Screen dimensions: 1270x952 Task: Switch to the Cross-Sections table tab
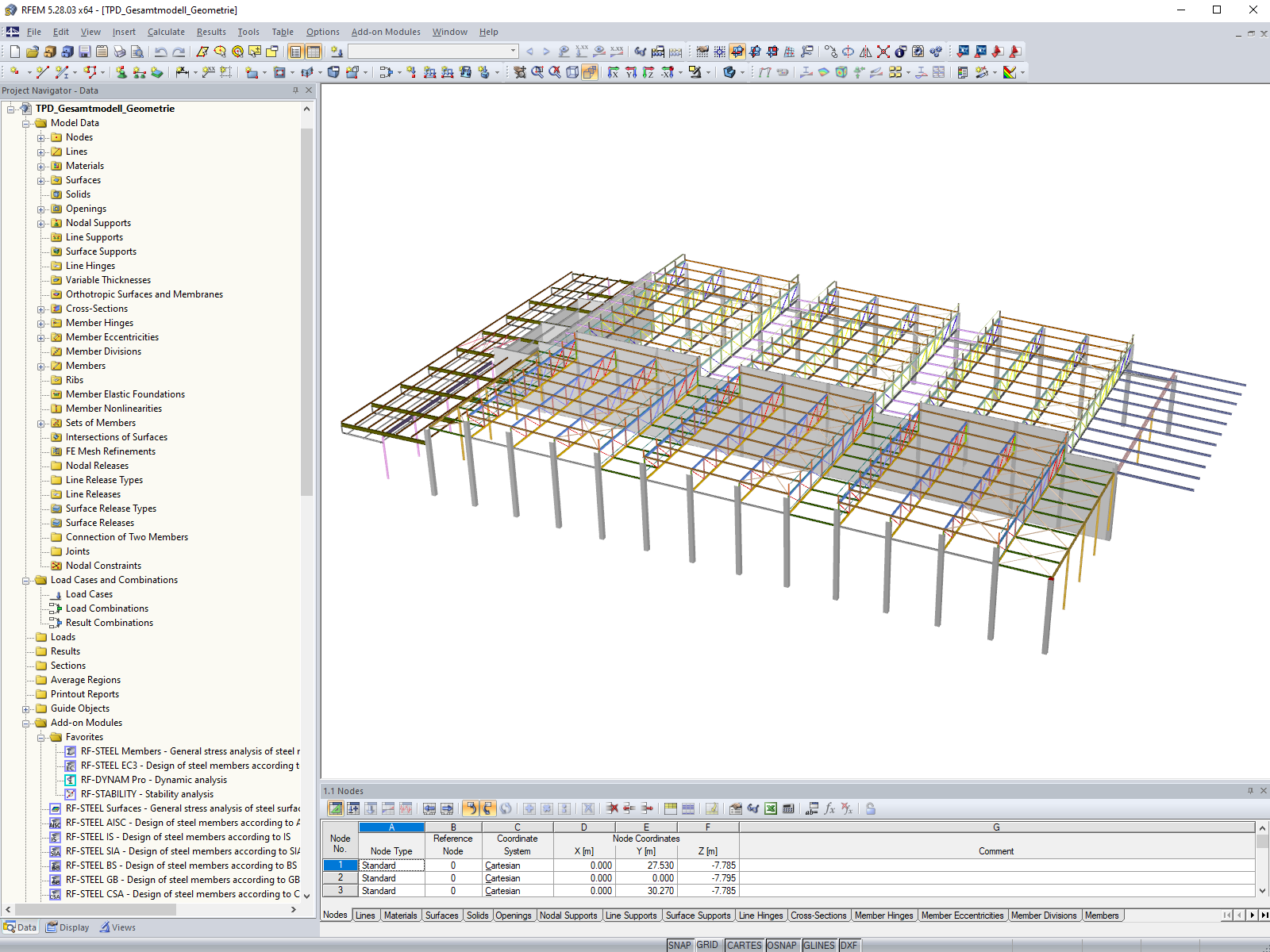[818, 916]
